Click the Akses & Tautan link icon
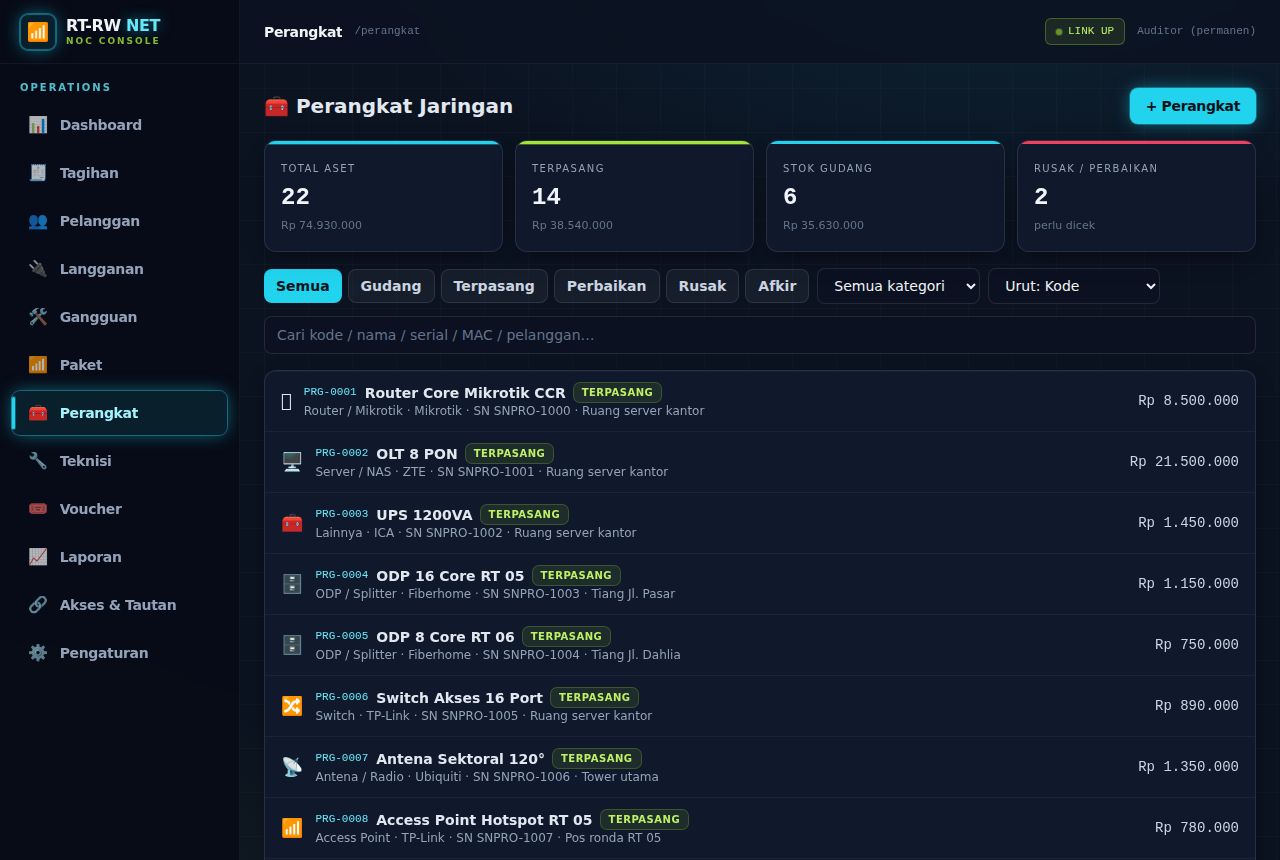The image size is (1280, 860). 38,605
